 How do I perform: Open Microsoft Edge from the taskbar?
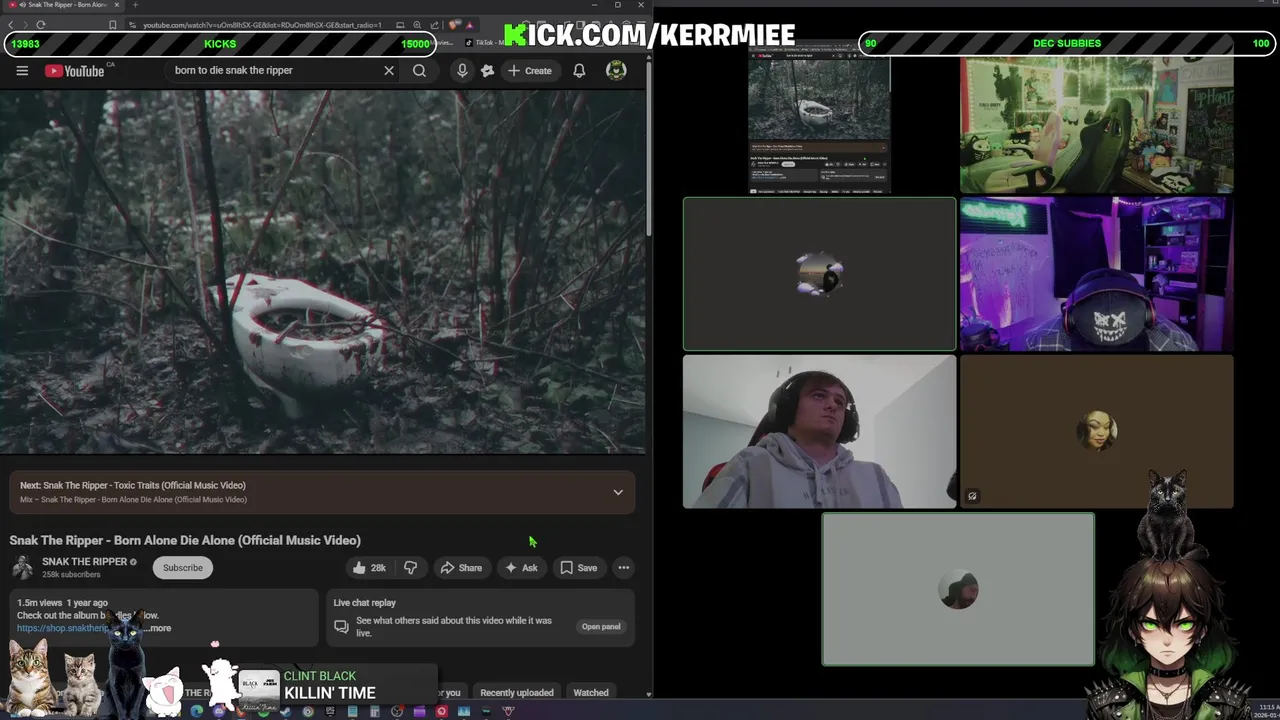tap(197, 711)
